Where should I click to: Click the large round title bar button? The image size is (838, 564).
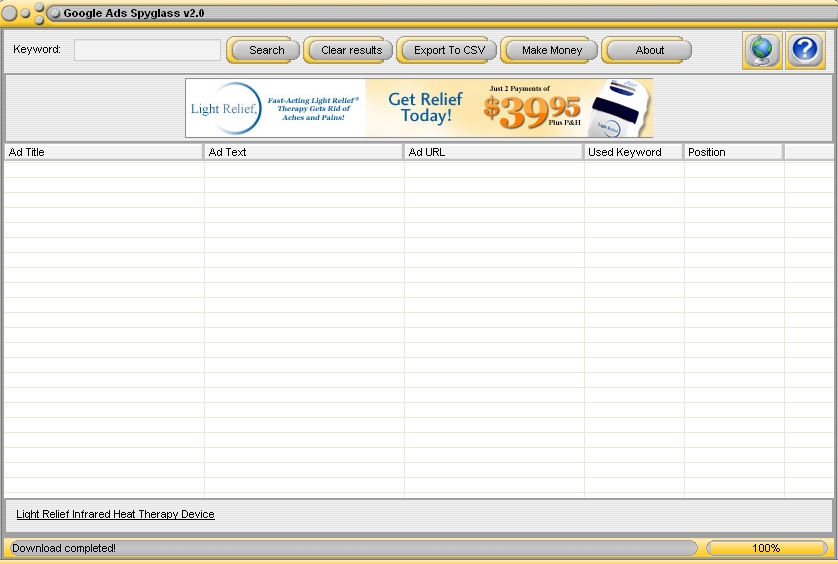[x=10, y=13]
